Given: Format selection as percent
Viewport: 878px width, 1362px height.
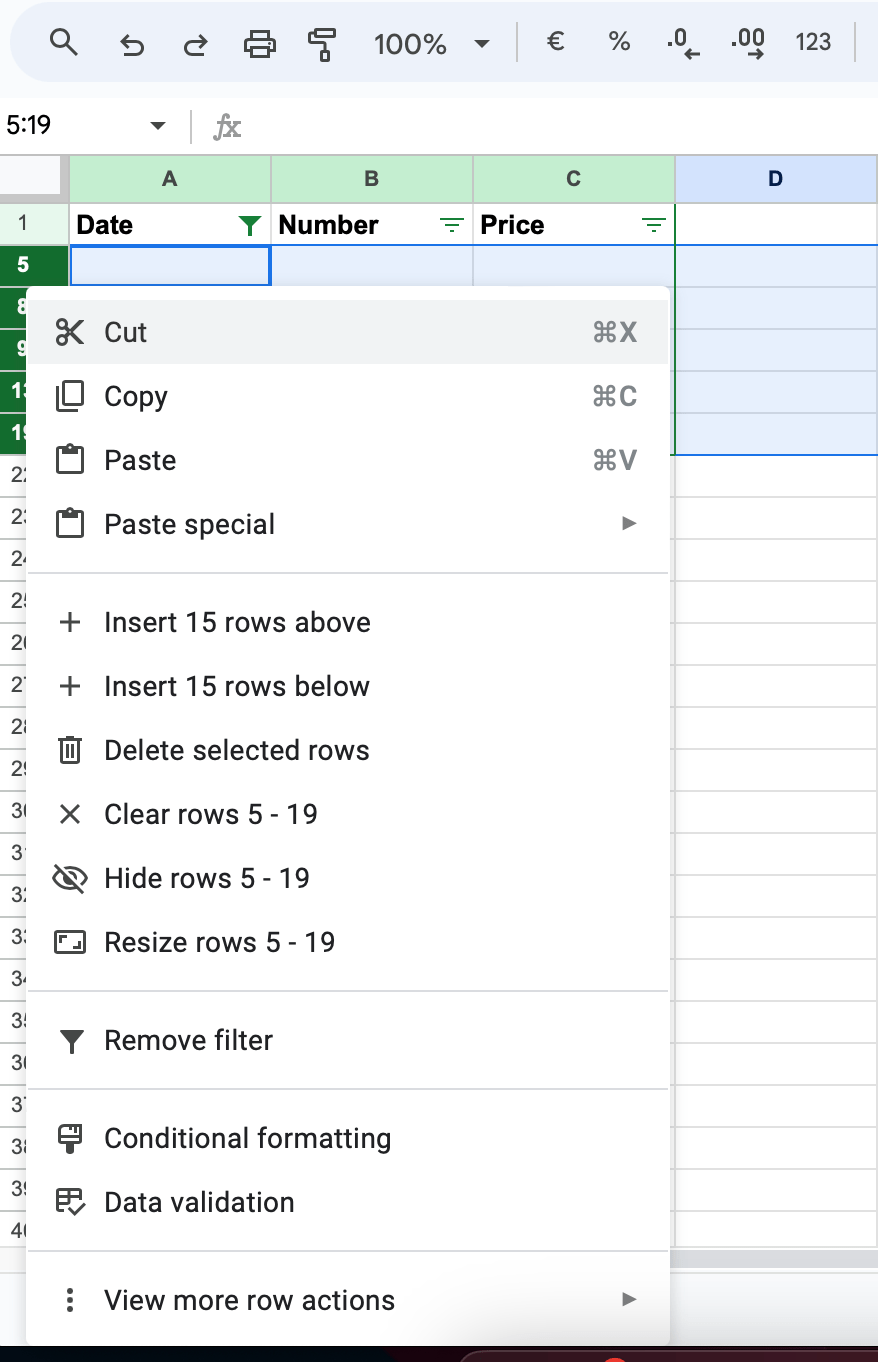Looking at the screenshot, I should [618, 42].
